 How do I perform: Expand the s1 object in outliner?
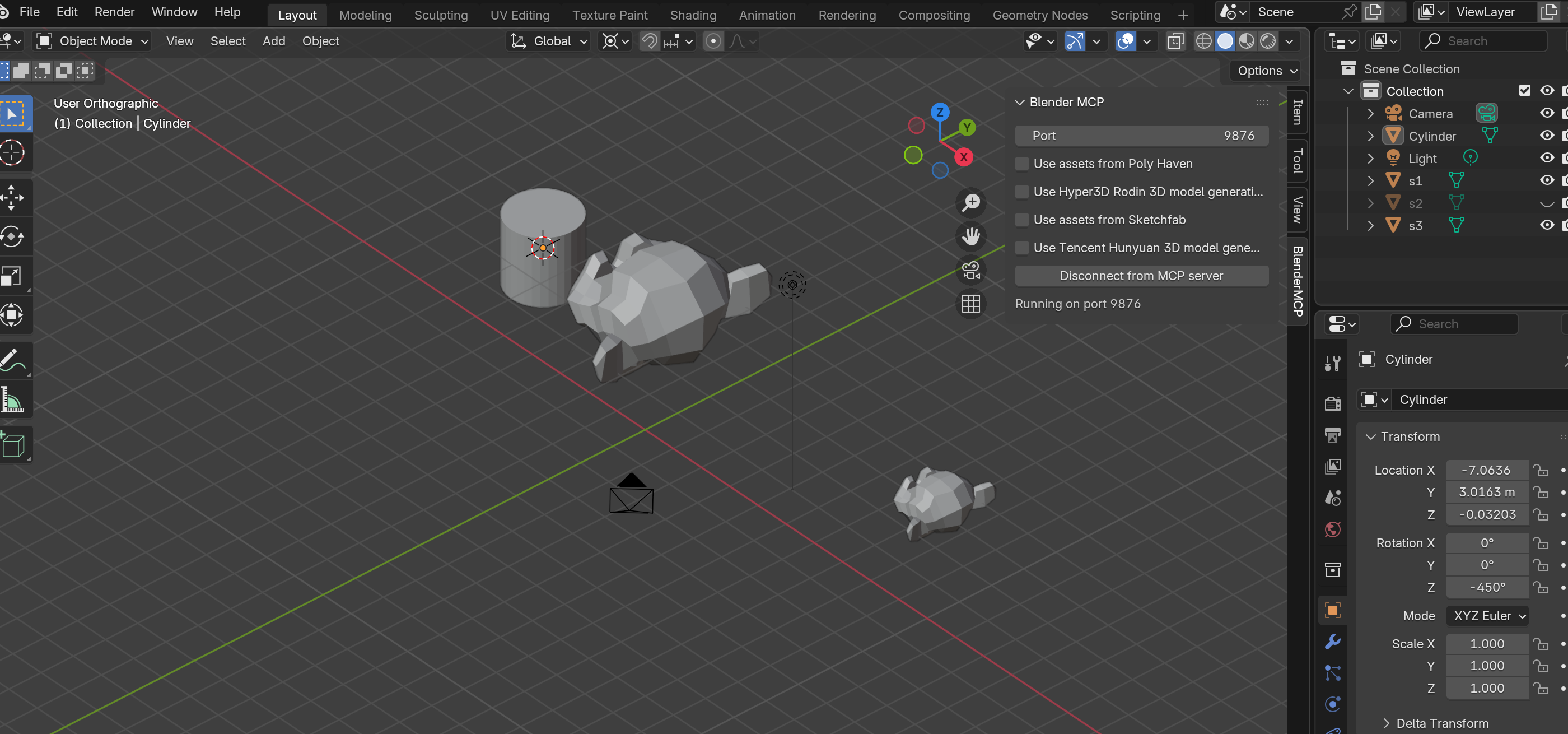click(1370, 181)
